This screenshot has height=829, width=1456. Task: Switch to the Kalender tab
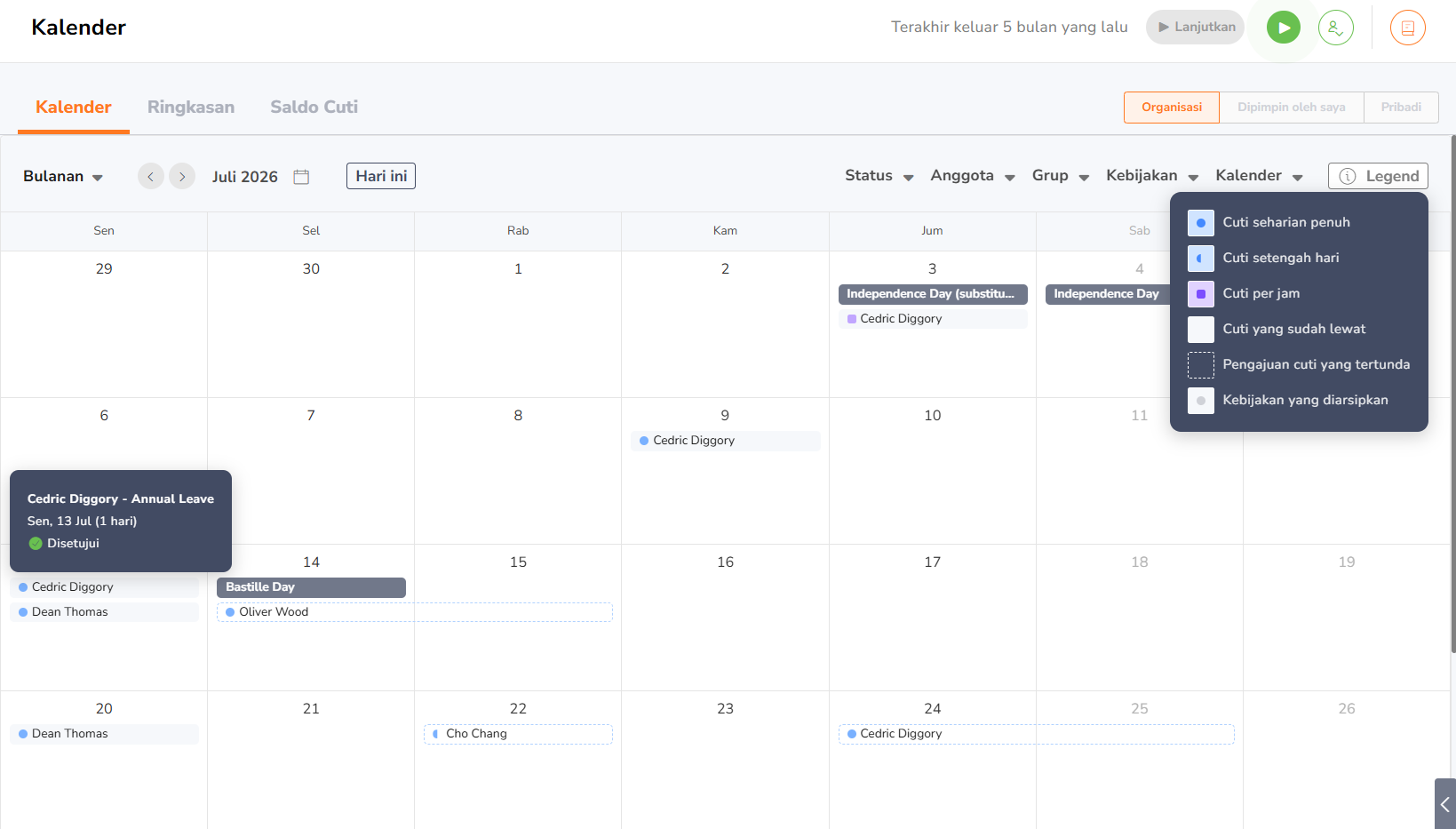[74, 108]
